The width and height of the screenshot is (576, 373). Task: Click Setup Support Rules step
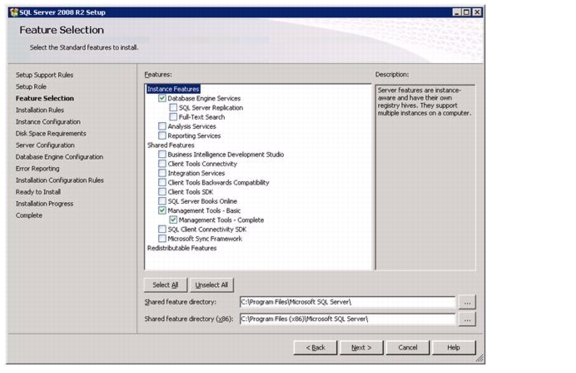[x=44, y=75]
